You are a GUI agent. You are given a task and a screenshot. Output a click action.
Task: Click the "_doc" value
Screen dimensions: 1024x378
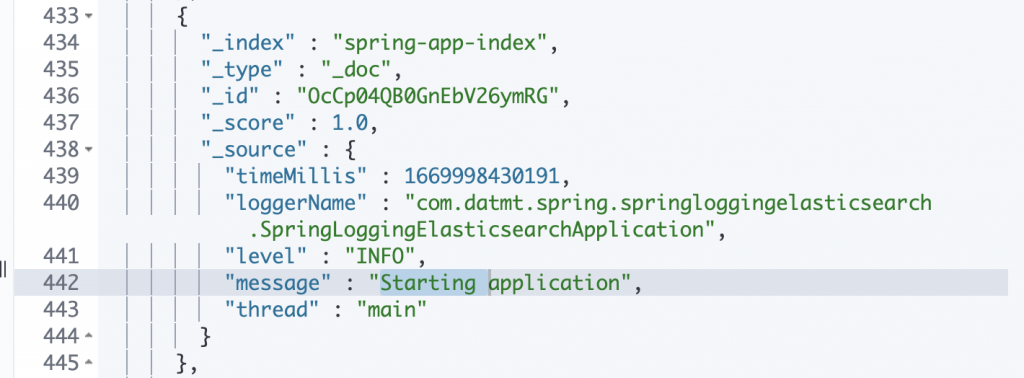(x=355, y=70)
